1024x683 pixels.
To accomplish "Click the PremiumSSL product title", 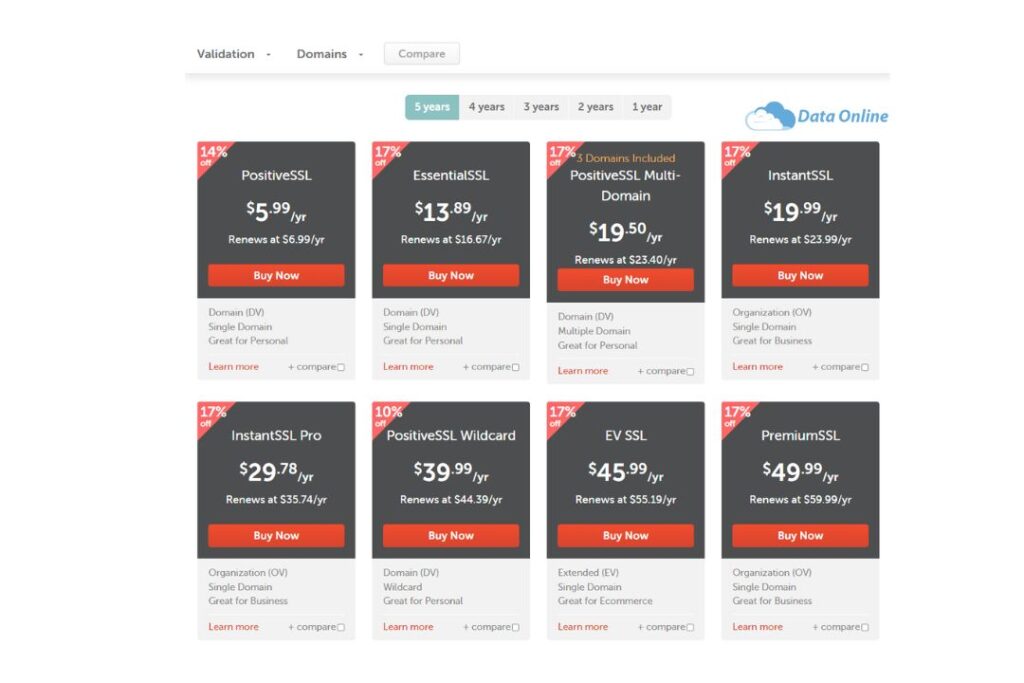I will (800, 435).
